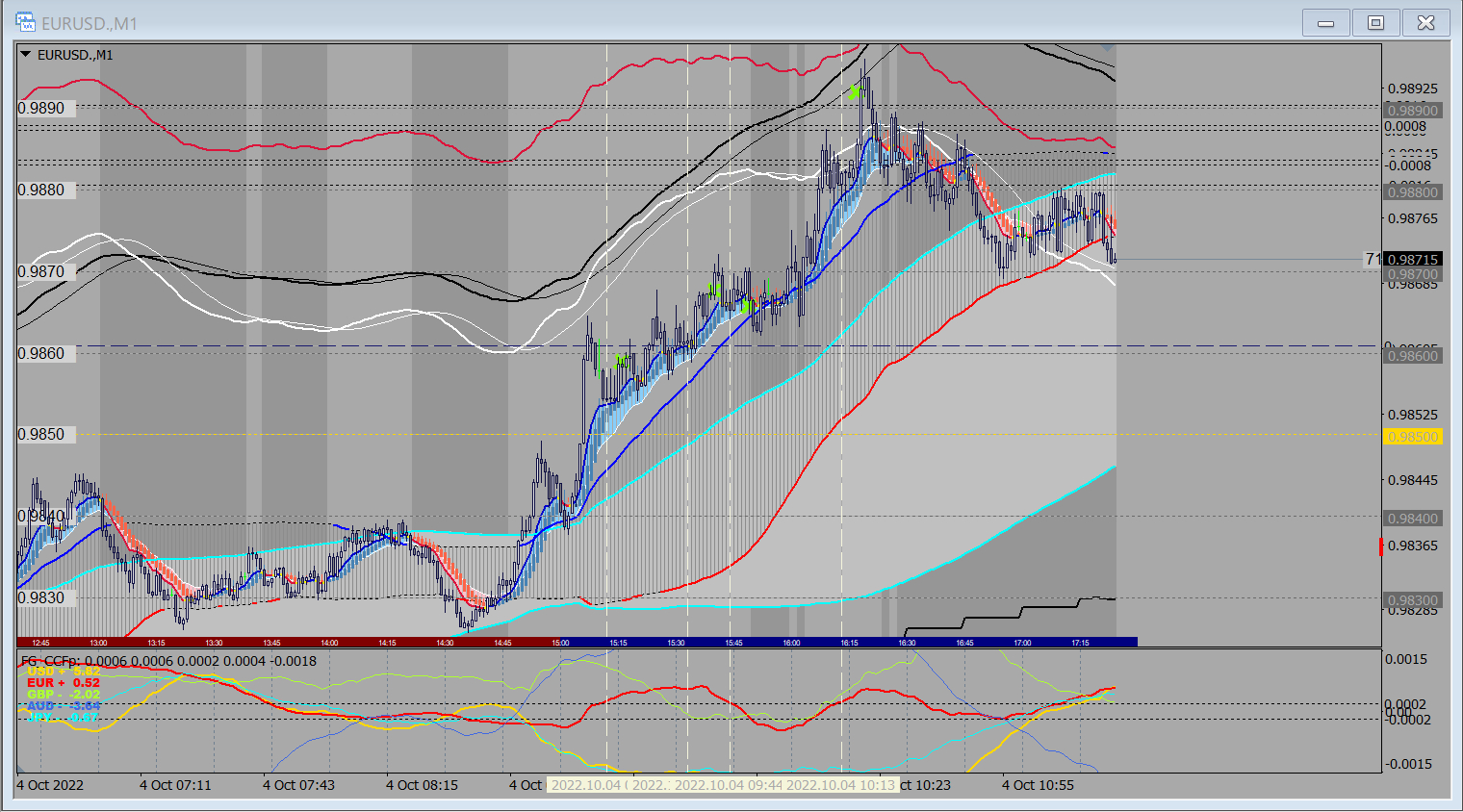This screenshot has width=1463, height=812.
Task: Close the EURUSD chart window
Action: click(1425, 23)
